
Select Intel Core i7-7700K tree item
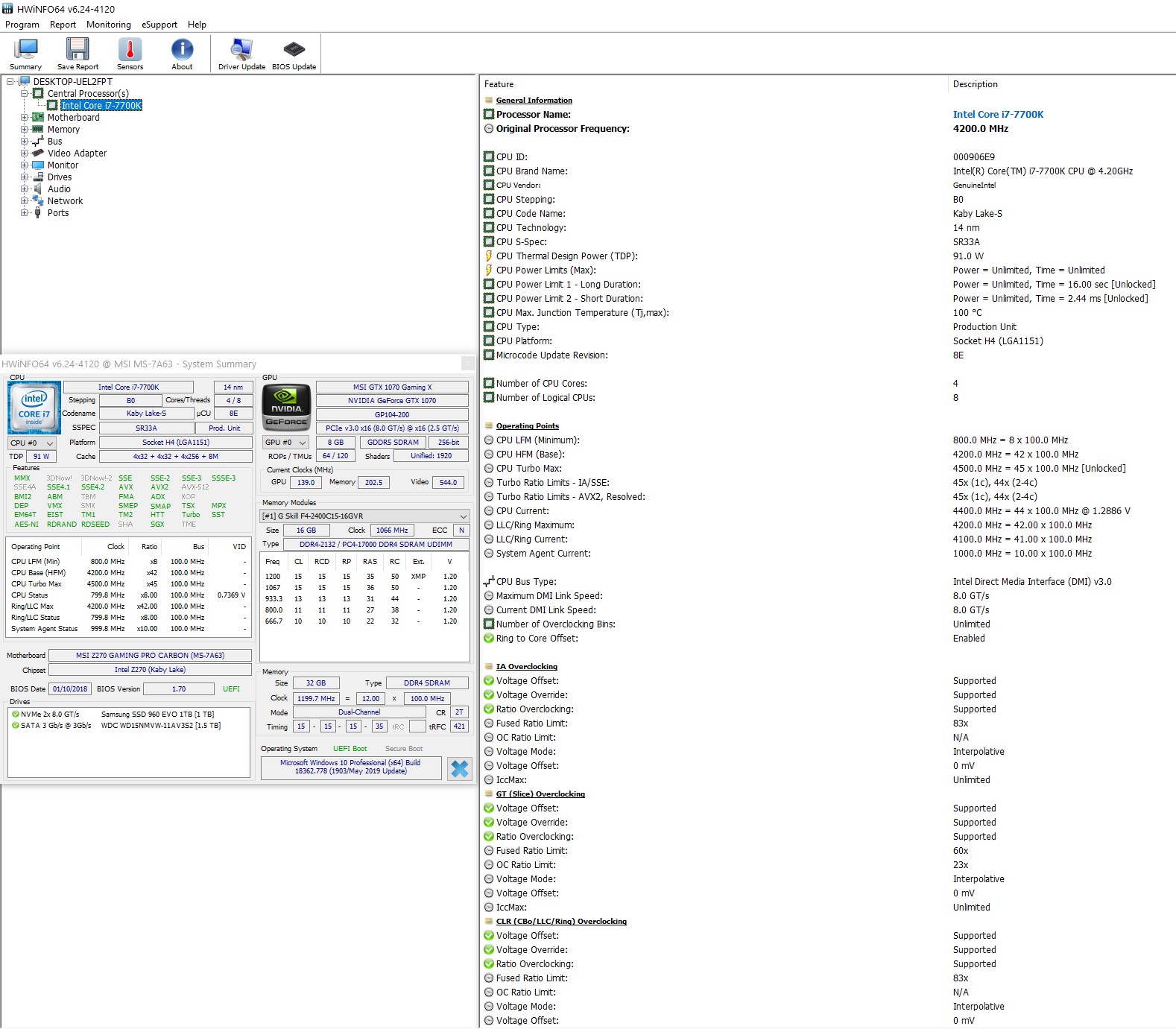coord(101,106)
